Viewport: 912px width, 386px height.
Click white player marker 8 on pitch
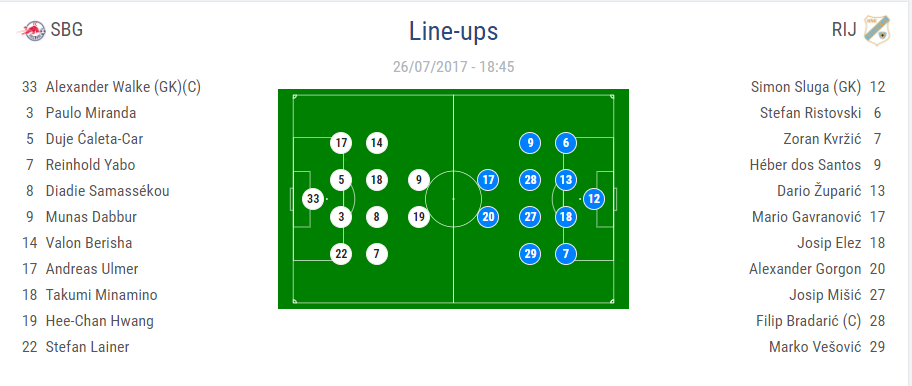(x=377, y=217)
